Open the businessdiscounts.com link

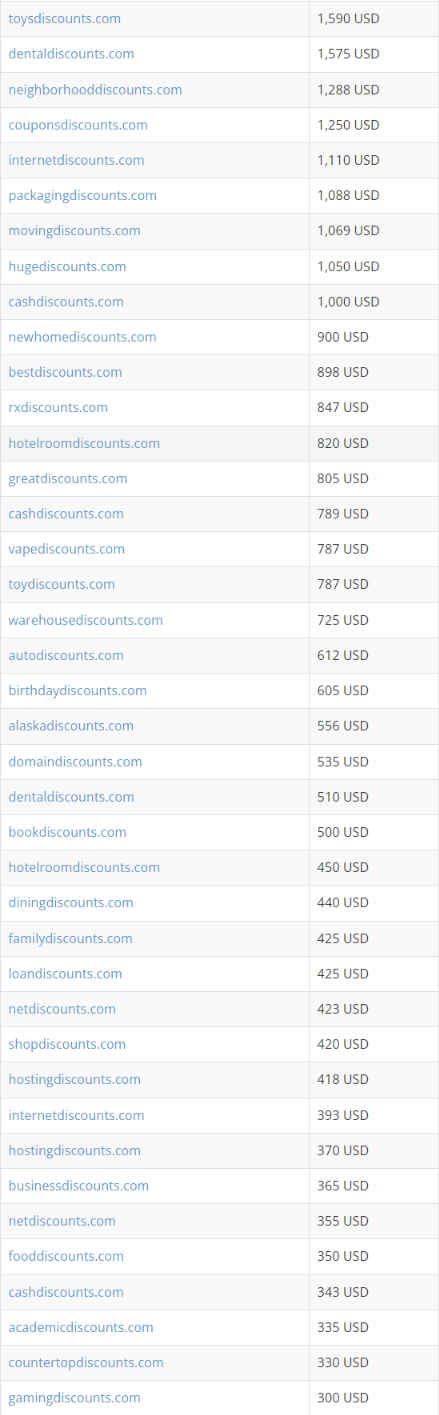point(78,1186)
